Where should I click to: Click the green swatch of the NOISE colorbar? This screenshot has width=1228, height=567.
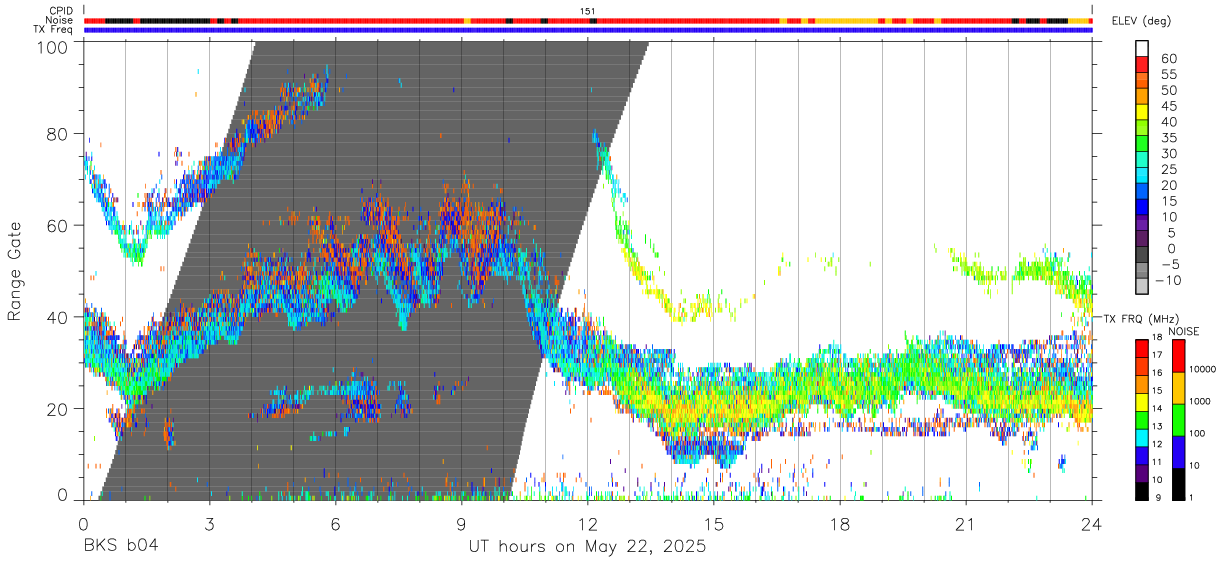click(1178, 420)
